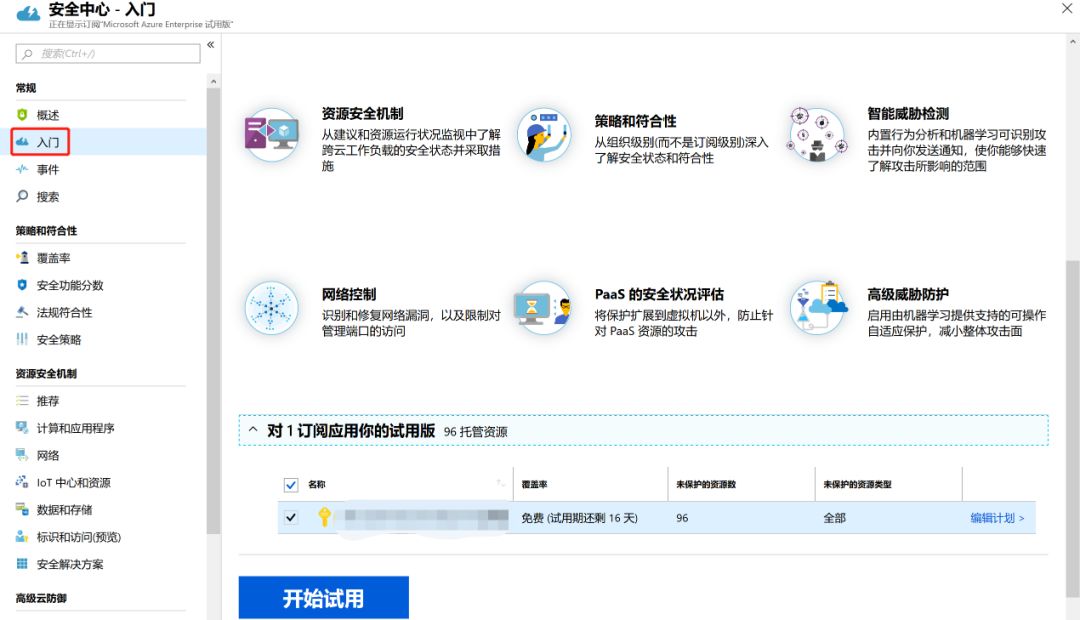Toggle the select-all checkbox beside 名称
1080x620 pixels.
(291, 485)
